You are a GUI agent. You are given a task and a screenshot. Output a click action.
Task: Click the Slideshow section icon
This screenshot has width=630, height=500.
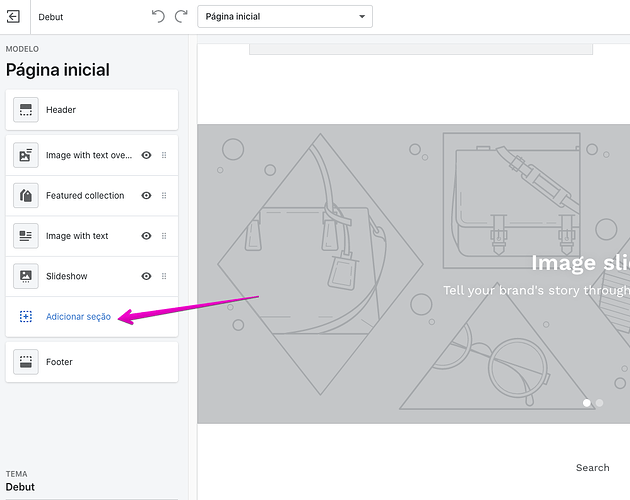pos(26,276)
